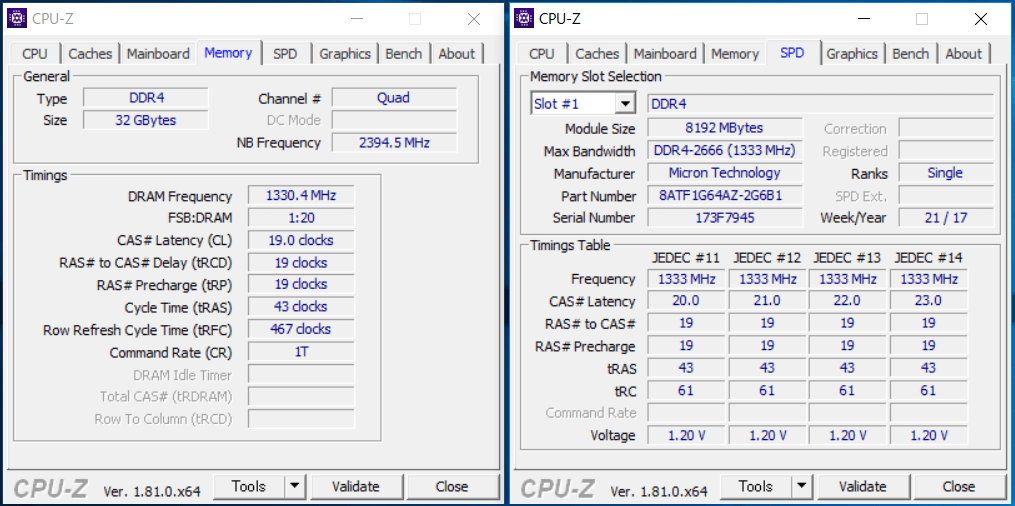Viewport: 1015px width, 506px height.
Task: Click JEDEC #13 CAS# Latency 22.0
Action: [847, 301]
